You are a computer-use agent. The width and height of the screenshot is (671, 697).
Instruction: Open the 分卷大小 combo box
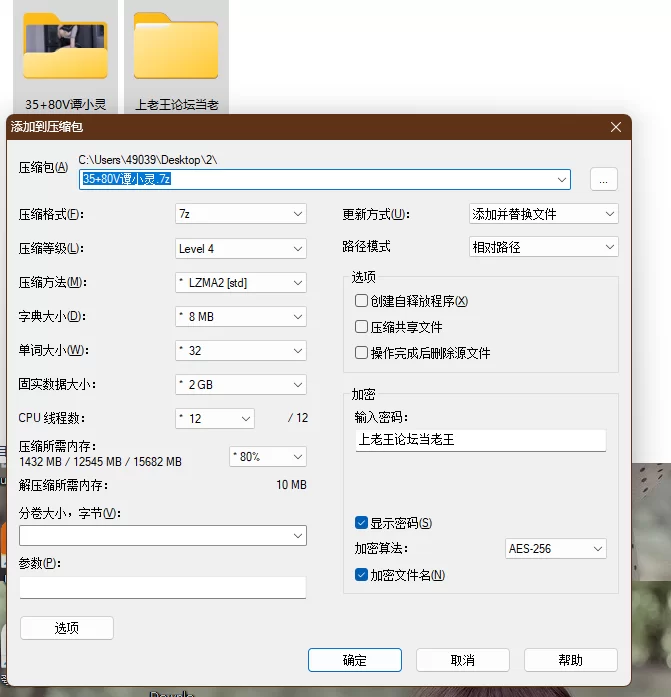click(x=163, y=536)
